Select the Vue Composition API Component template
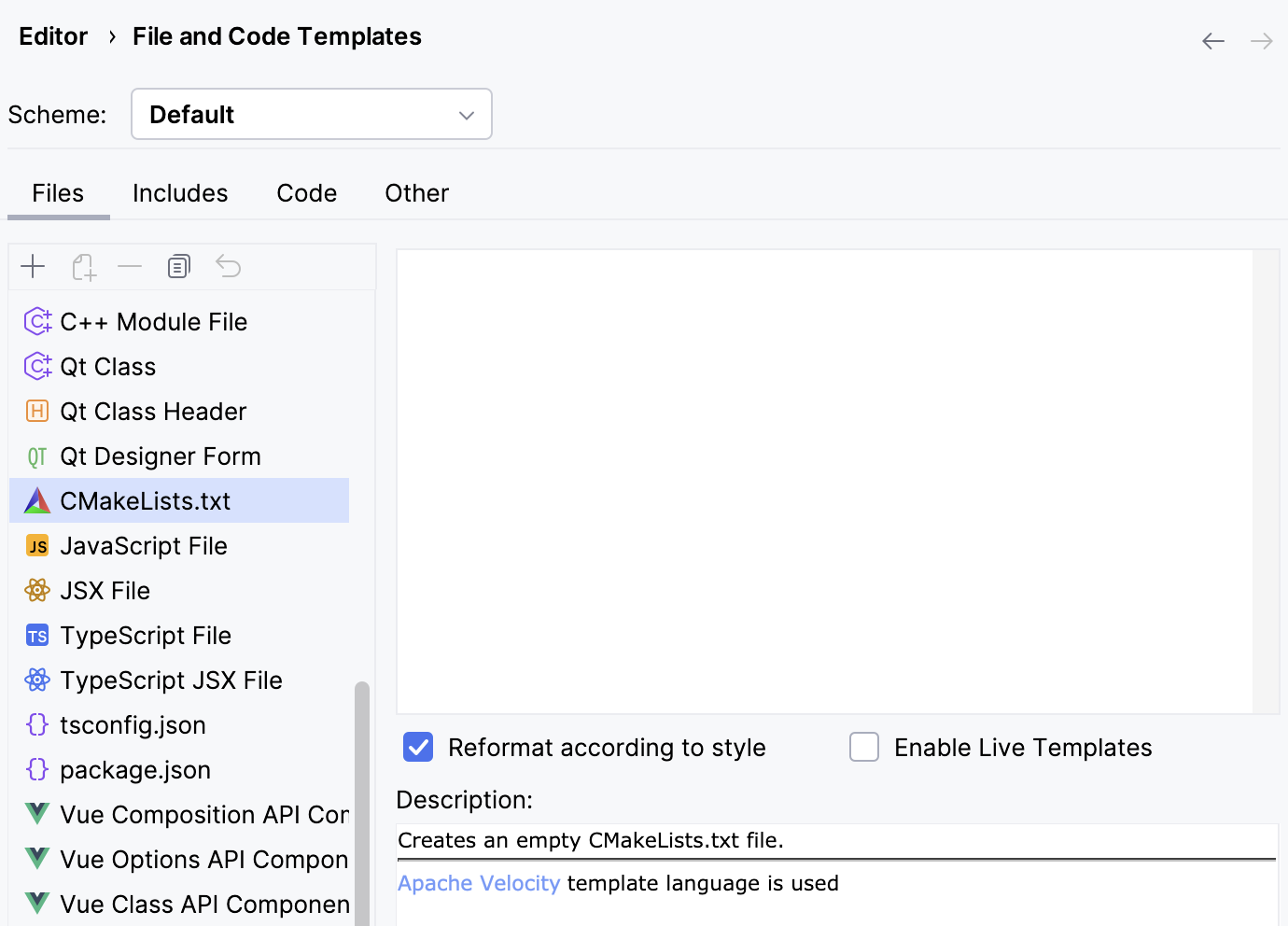The image size is (1288, 926). 187,814
